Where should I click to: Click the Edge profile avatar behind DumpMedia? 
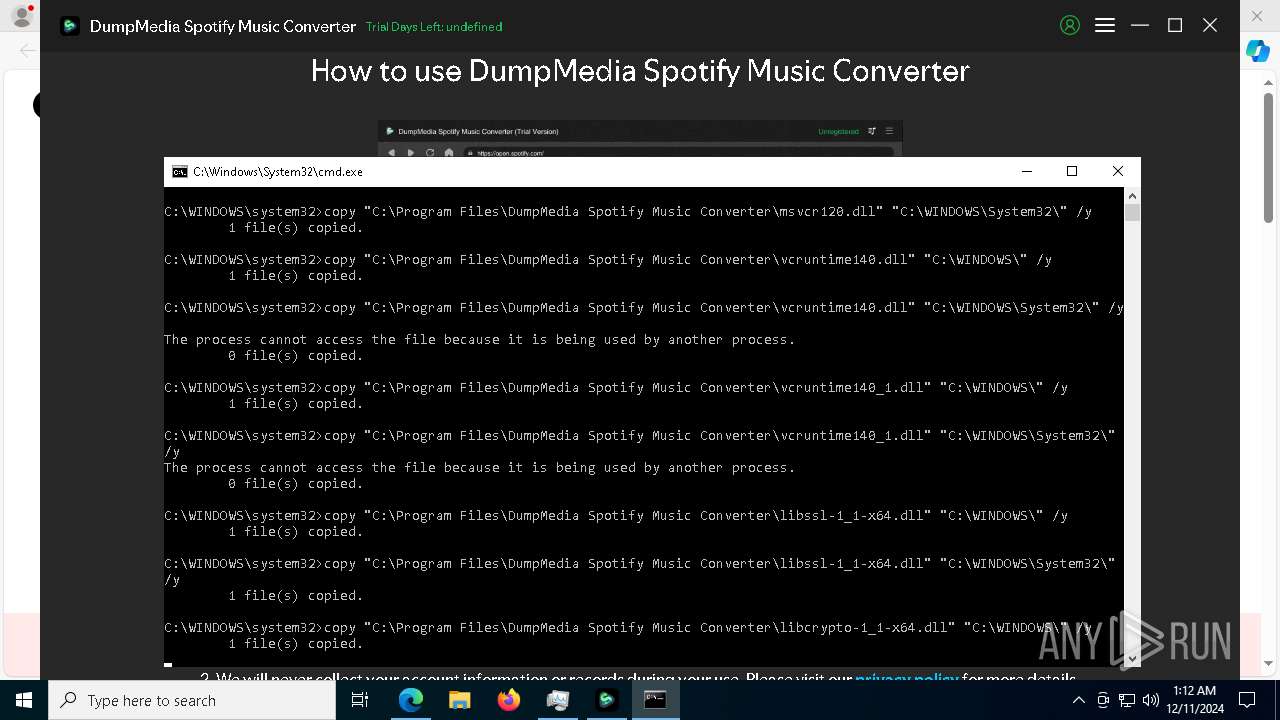click(x=21, y=16)
